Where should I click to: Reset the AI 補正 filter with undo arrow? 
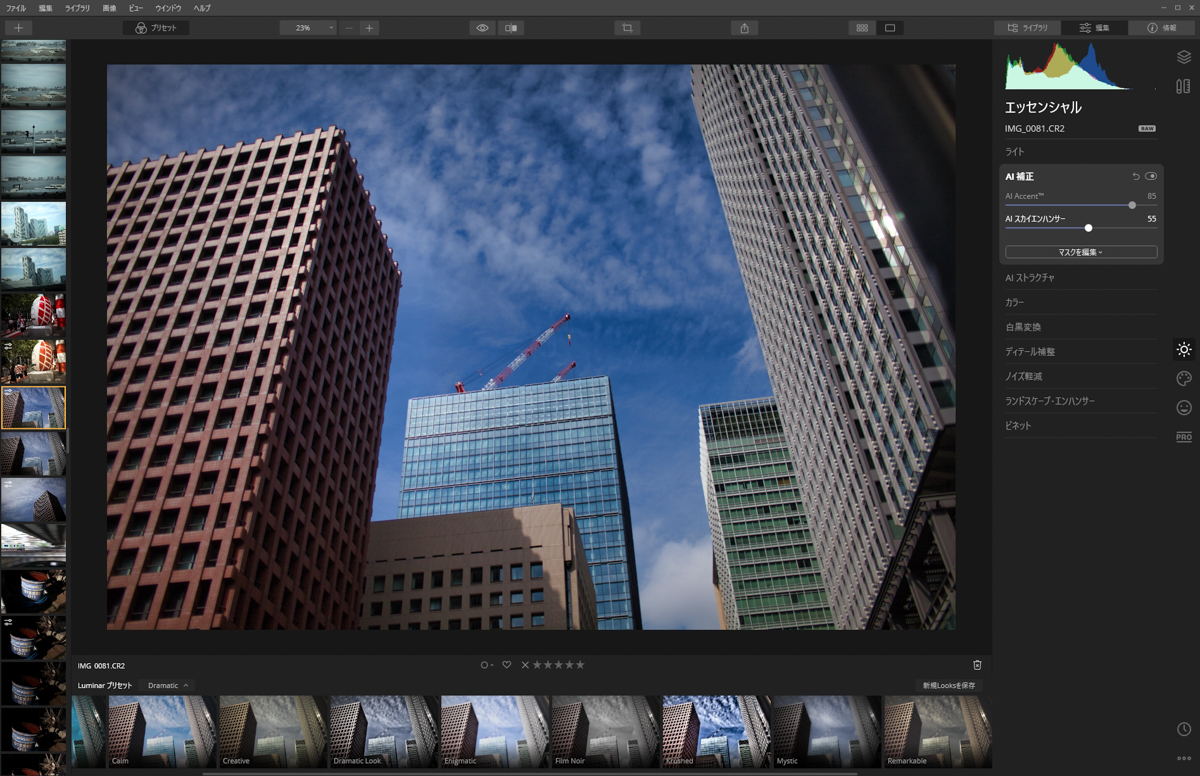(x=1136, y=176)
